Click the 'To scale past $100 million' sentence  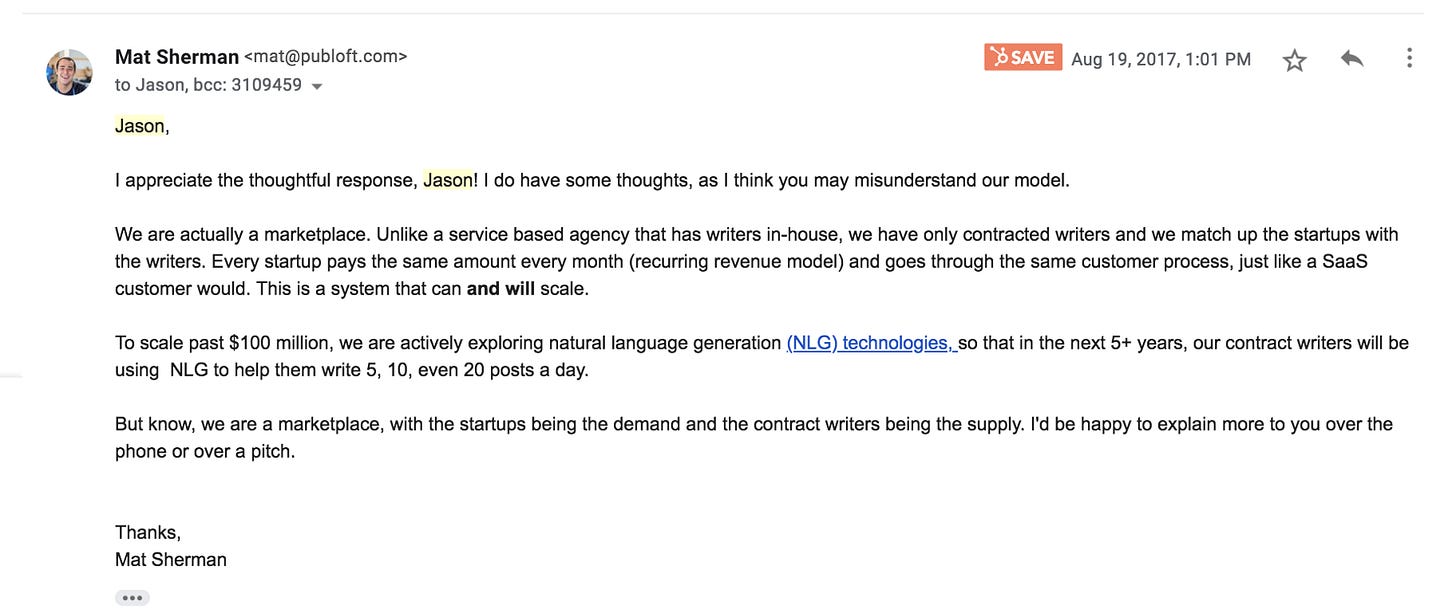tap(762, 356)
